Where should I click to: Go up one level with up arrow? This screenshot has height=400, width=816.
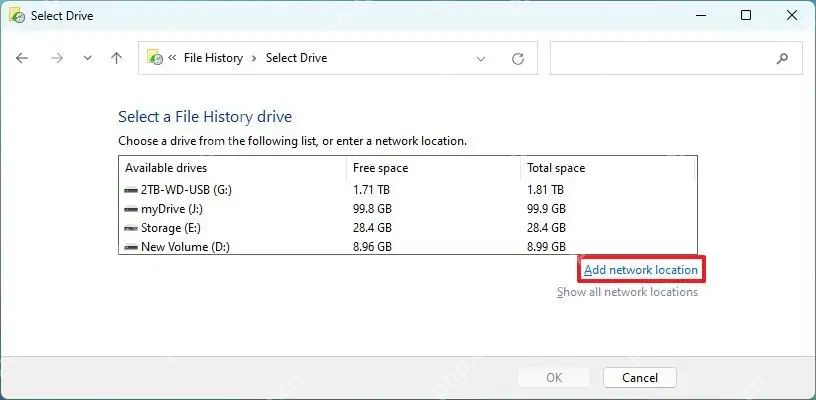point(117,58)
